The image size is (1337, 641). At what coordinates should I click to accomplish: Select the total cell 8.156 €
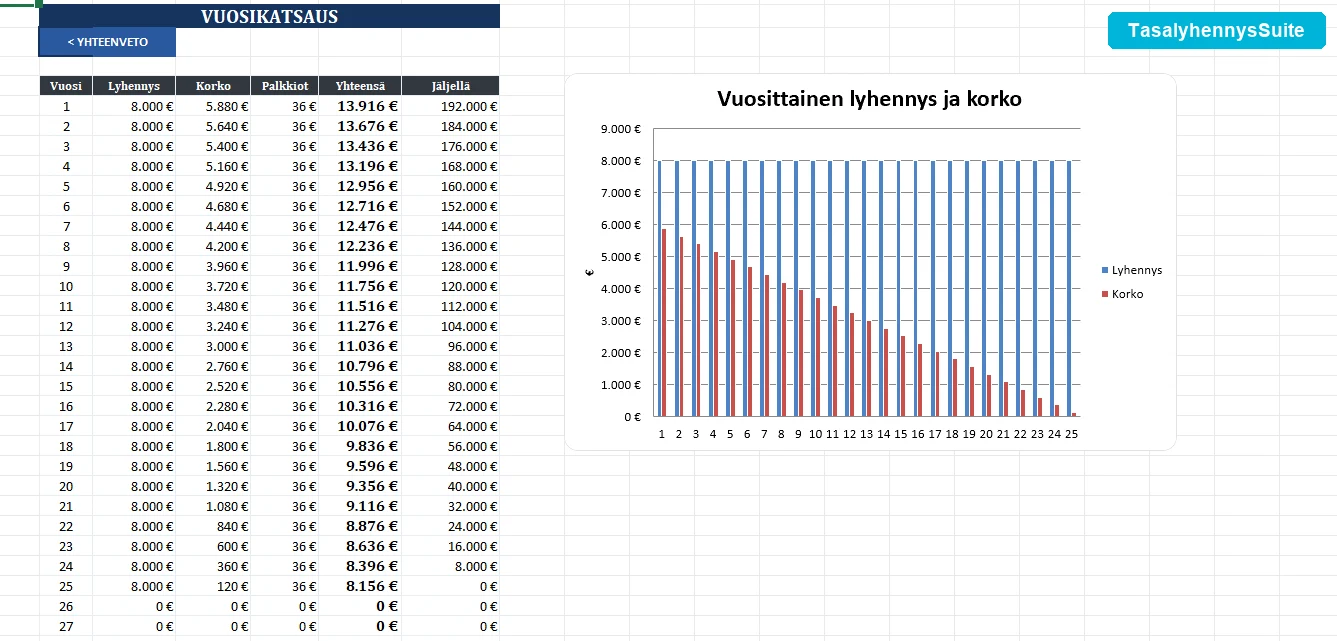360,586
